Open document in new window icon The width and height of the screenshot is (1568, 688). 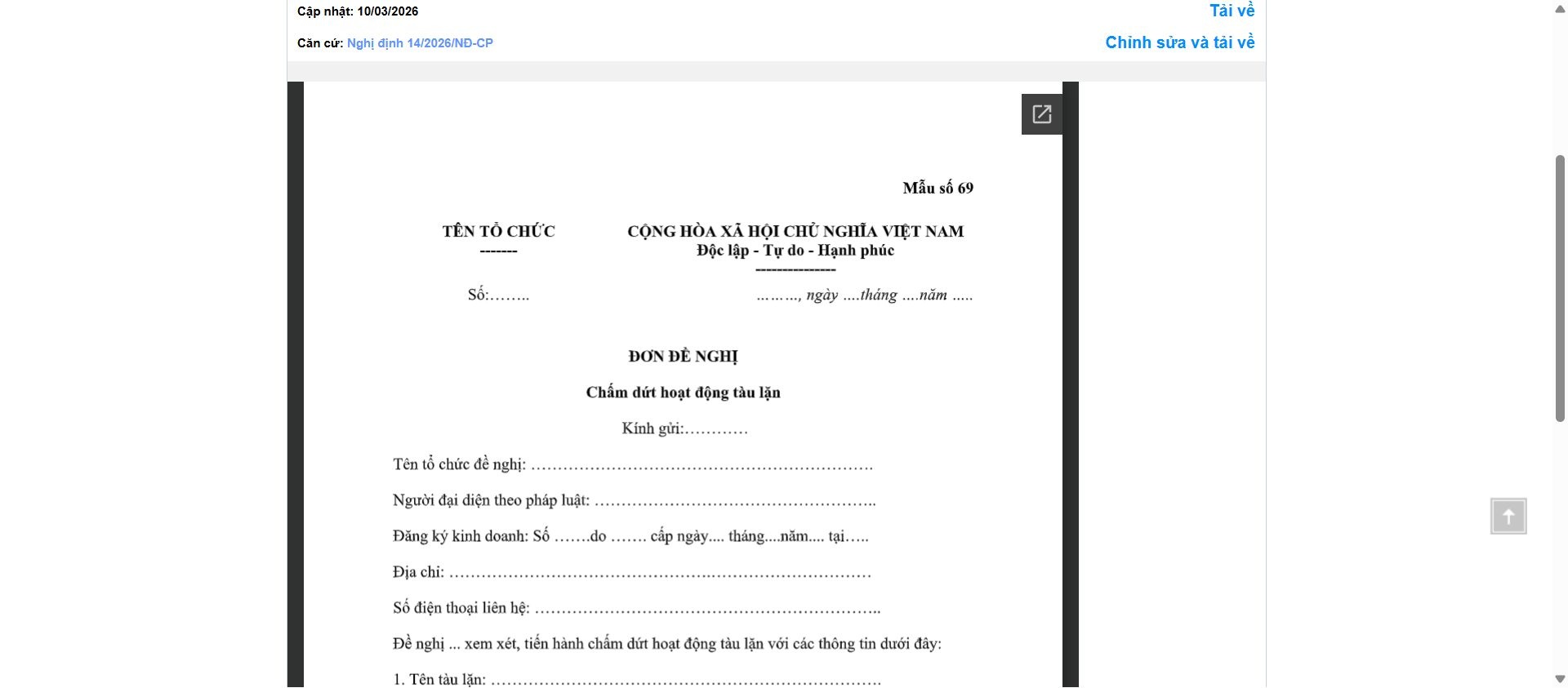[1041, 114]
